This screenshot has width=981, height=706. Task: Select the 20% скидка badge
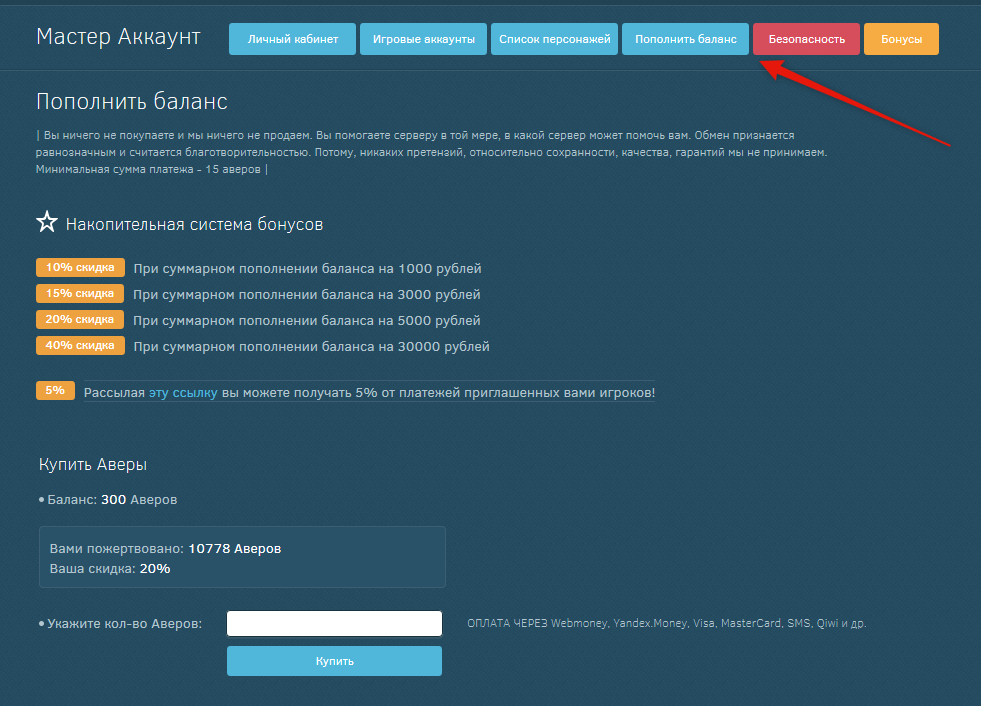(80, 320)
